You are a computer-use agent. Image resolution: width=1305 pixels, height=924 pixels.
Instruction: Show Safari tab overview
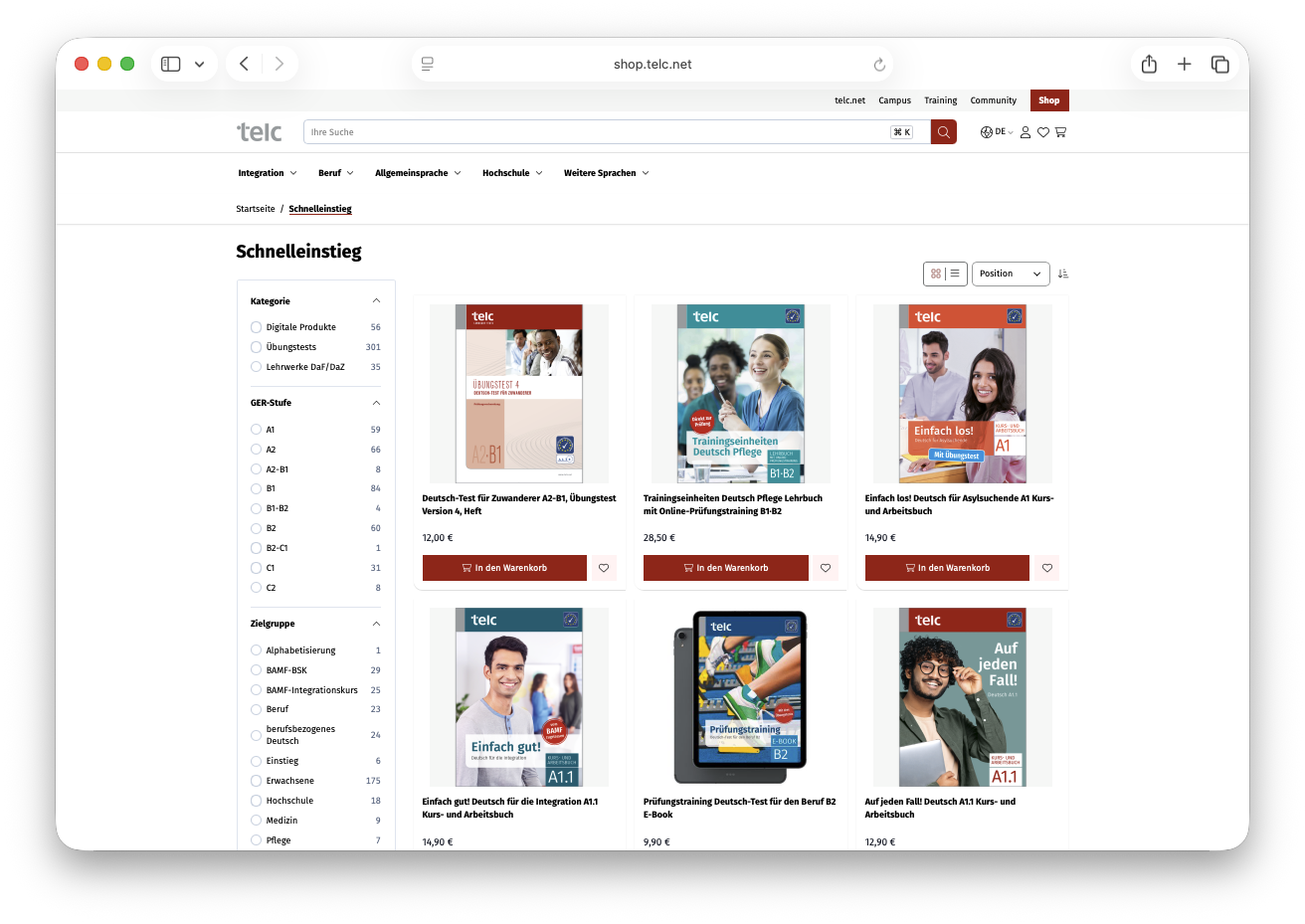pyautogui.click(x=1220, y=64)
